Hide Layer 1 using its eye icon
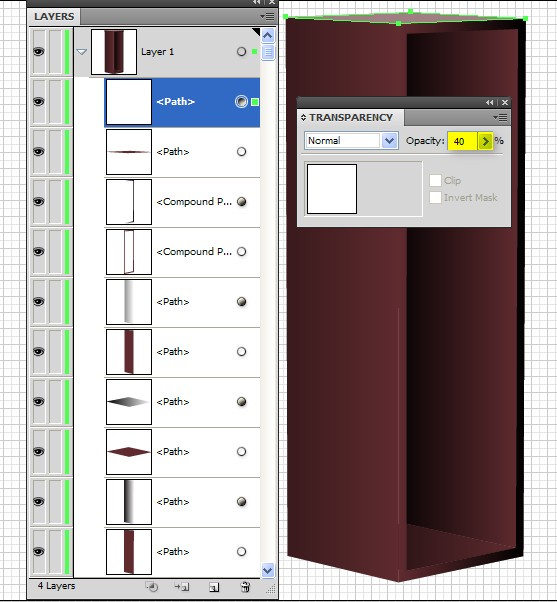The height and width of the screenshot is (602, 557). coord(38,51)
